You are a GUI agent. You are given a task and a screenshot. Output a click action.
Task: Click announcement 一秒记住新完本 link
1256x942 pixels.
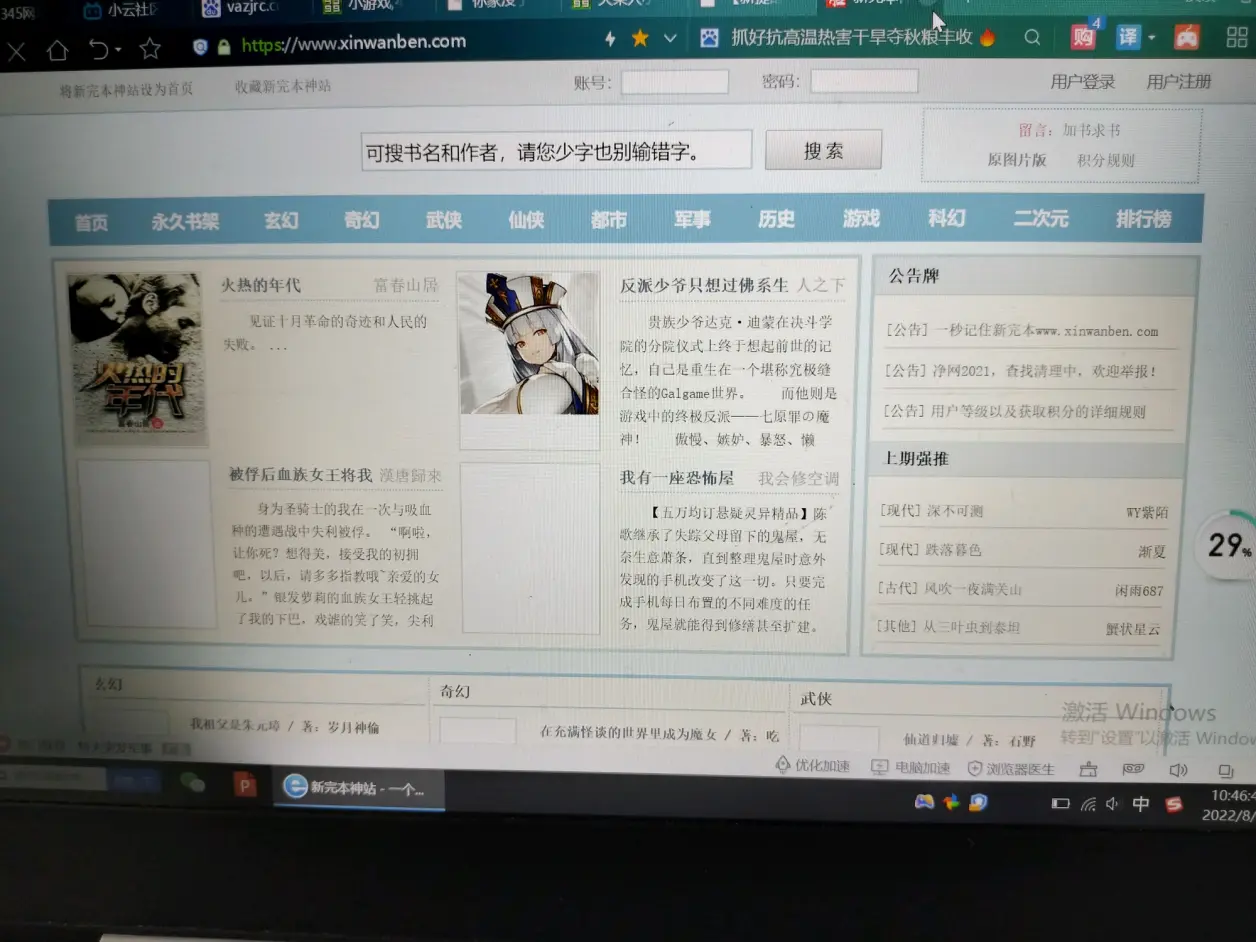point(1021,331)
